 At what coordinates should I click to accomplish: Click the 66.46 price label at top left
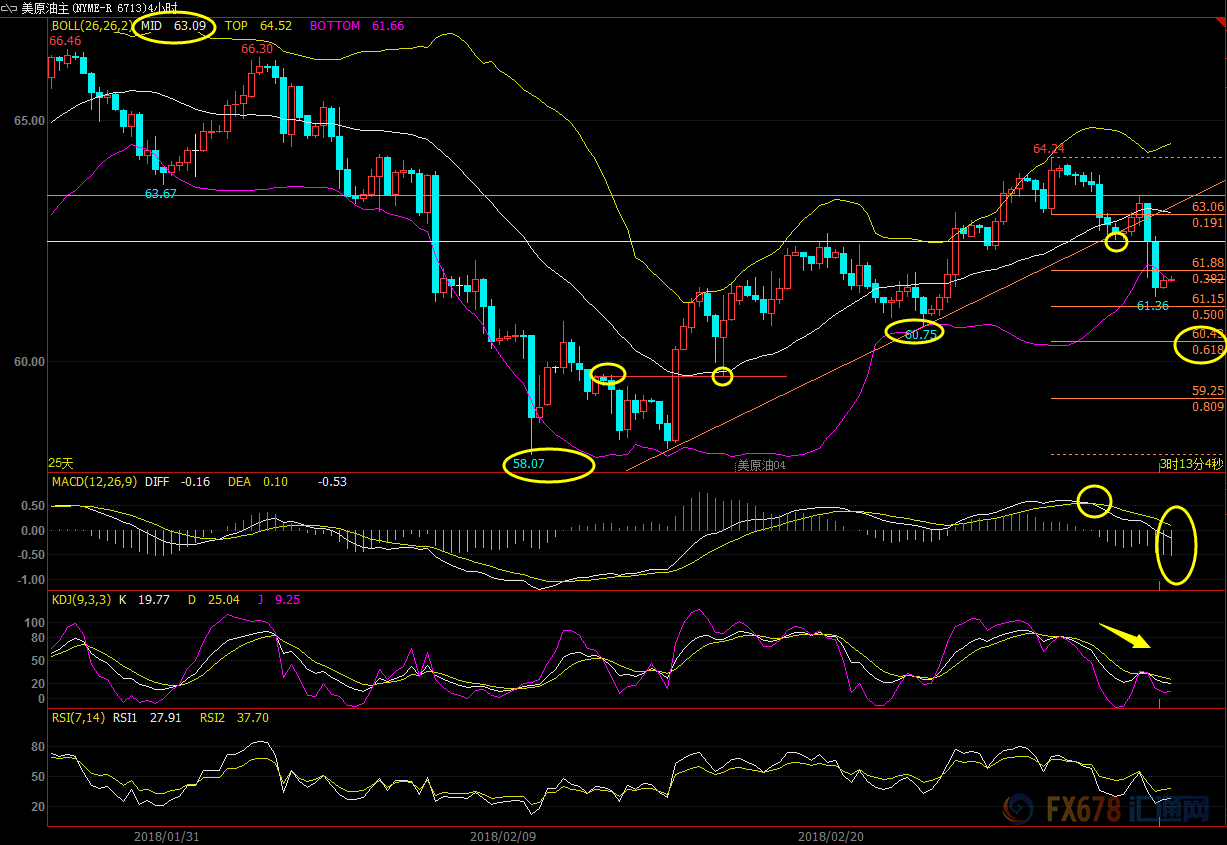click(65, 41)
